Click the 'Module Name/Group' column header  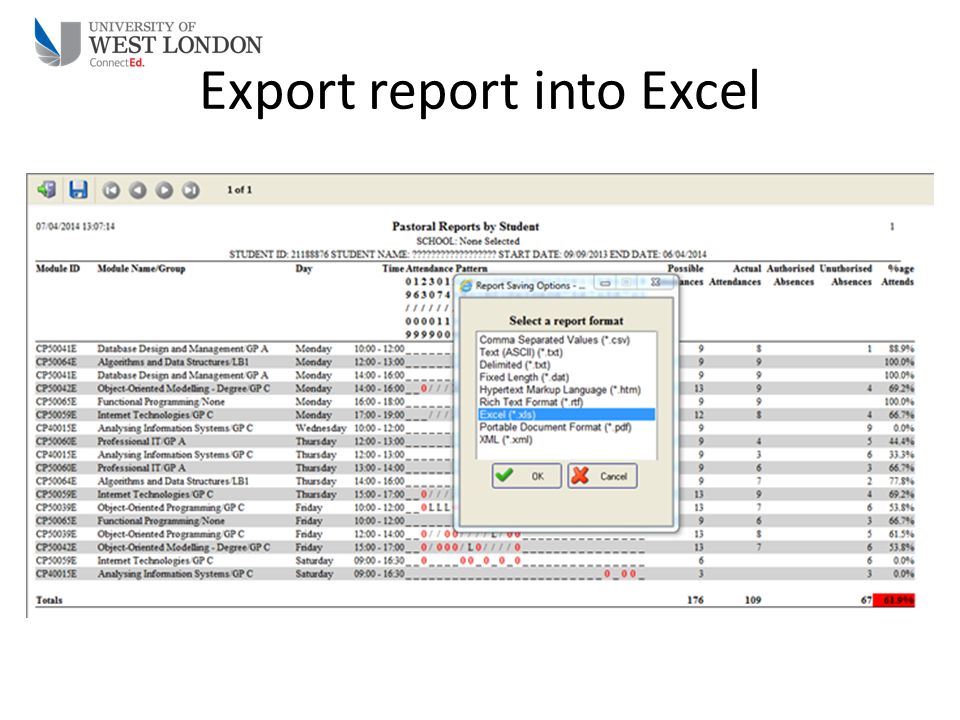tap(141, 269)
